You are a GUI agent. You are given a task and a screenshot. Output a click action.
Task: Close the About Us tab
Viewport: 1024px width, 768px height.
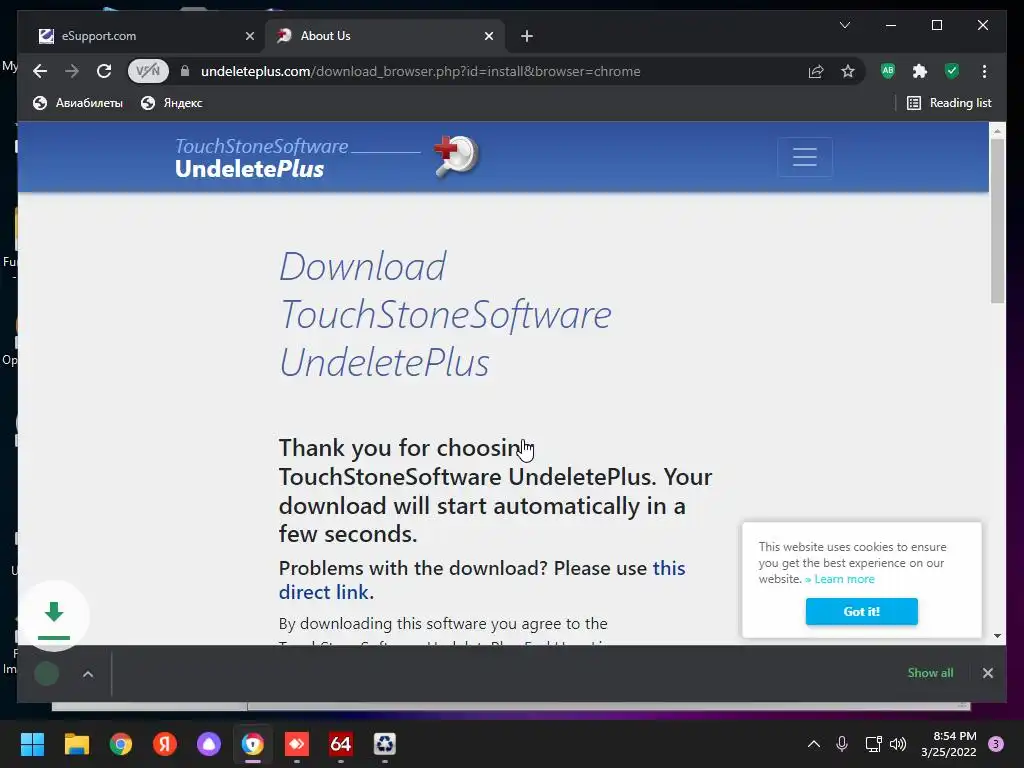pyautogui.click(x=489, y=36)
